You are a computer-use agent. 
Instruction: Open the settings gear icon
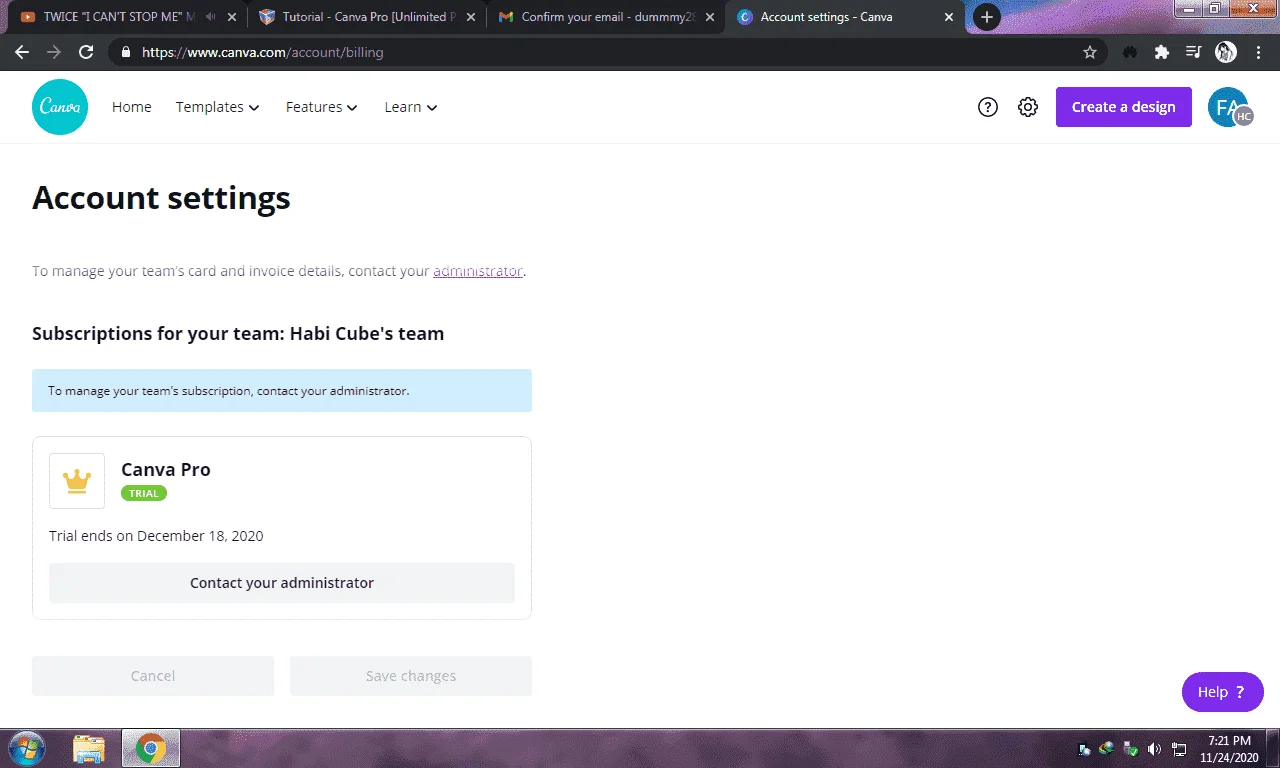coord(1028,107)
